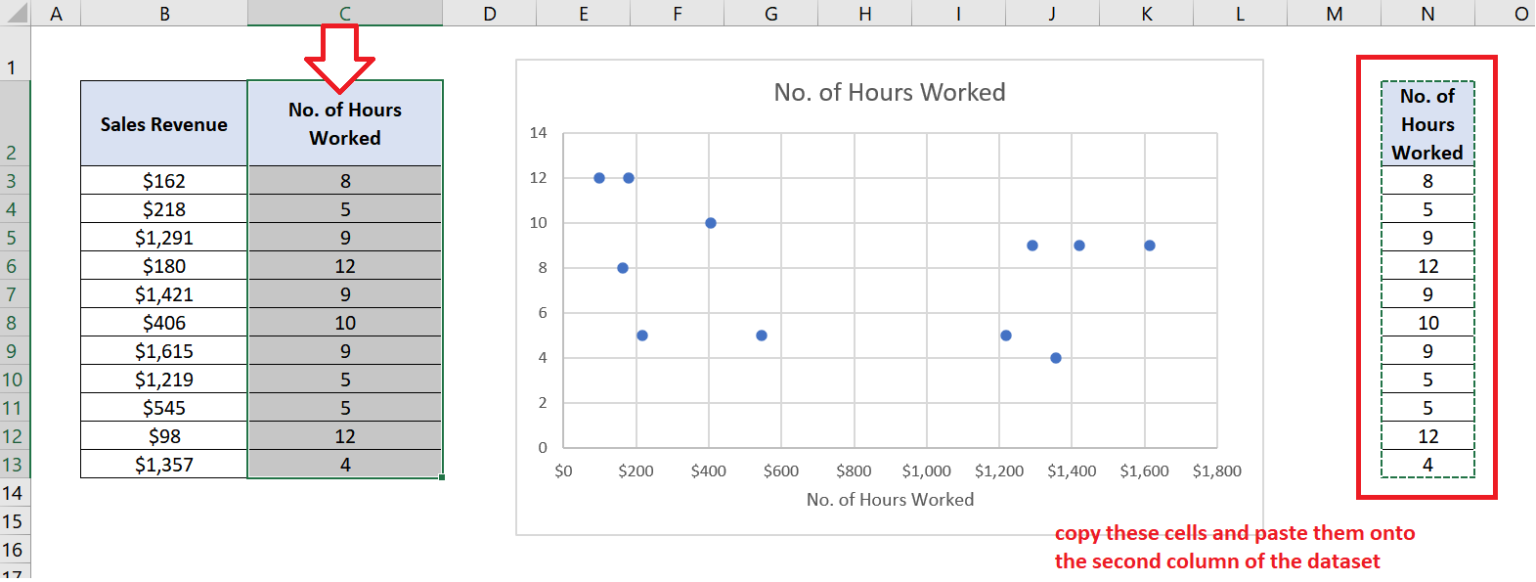Select the cell with value 10 in column C
This screenshot has height=582, width=1536.
345,322
